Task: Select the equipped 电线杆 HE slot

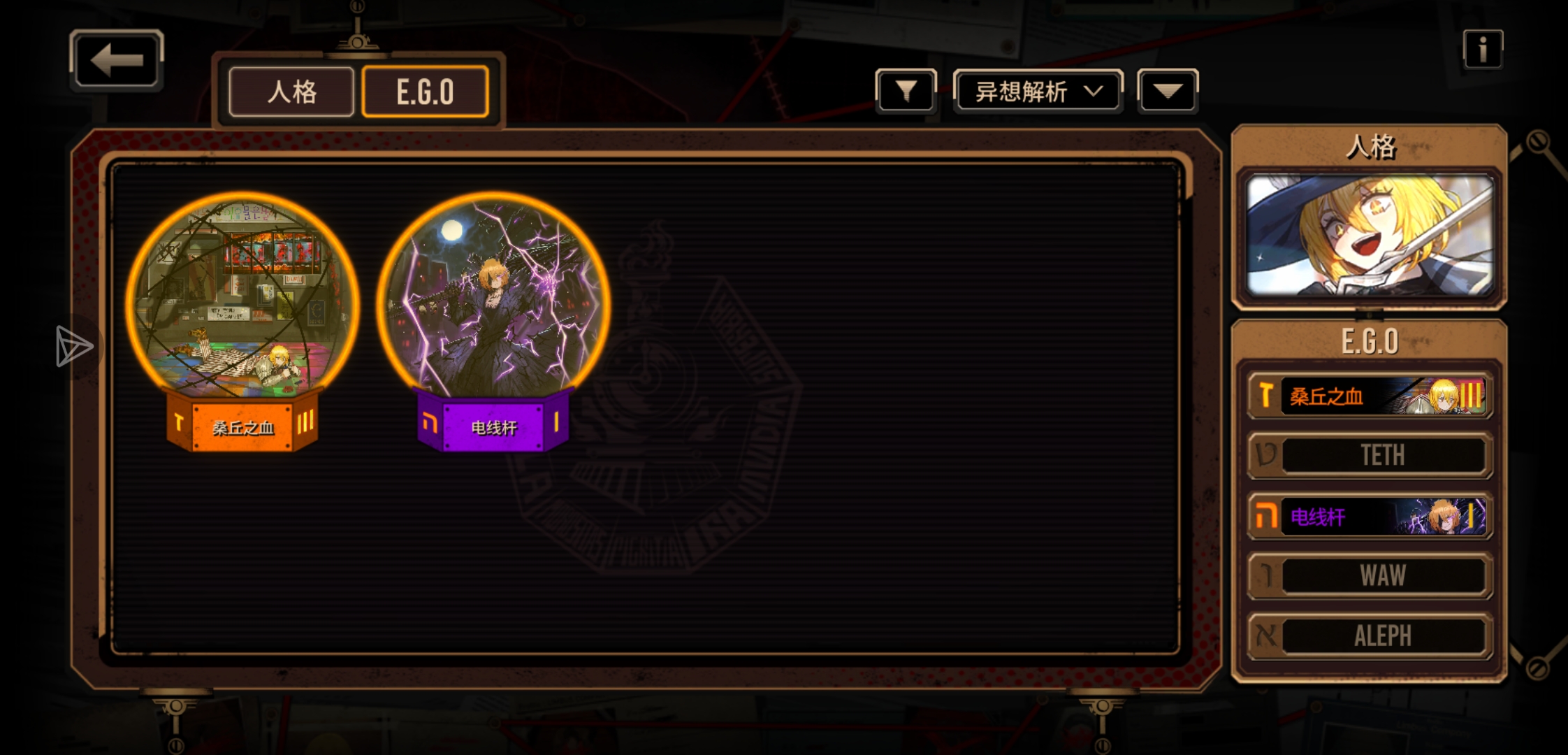Action: (x=1370, y=516)
